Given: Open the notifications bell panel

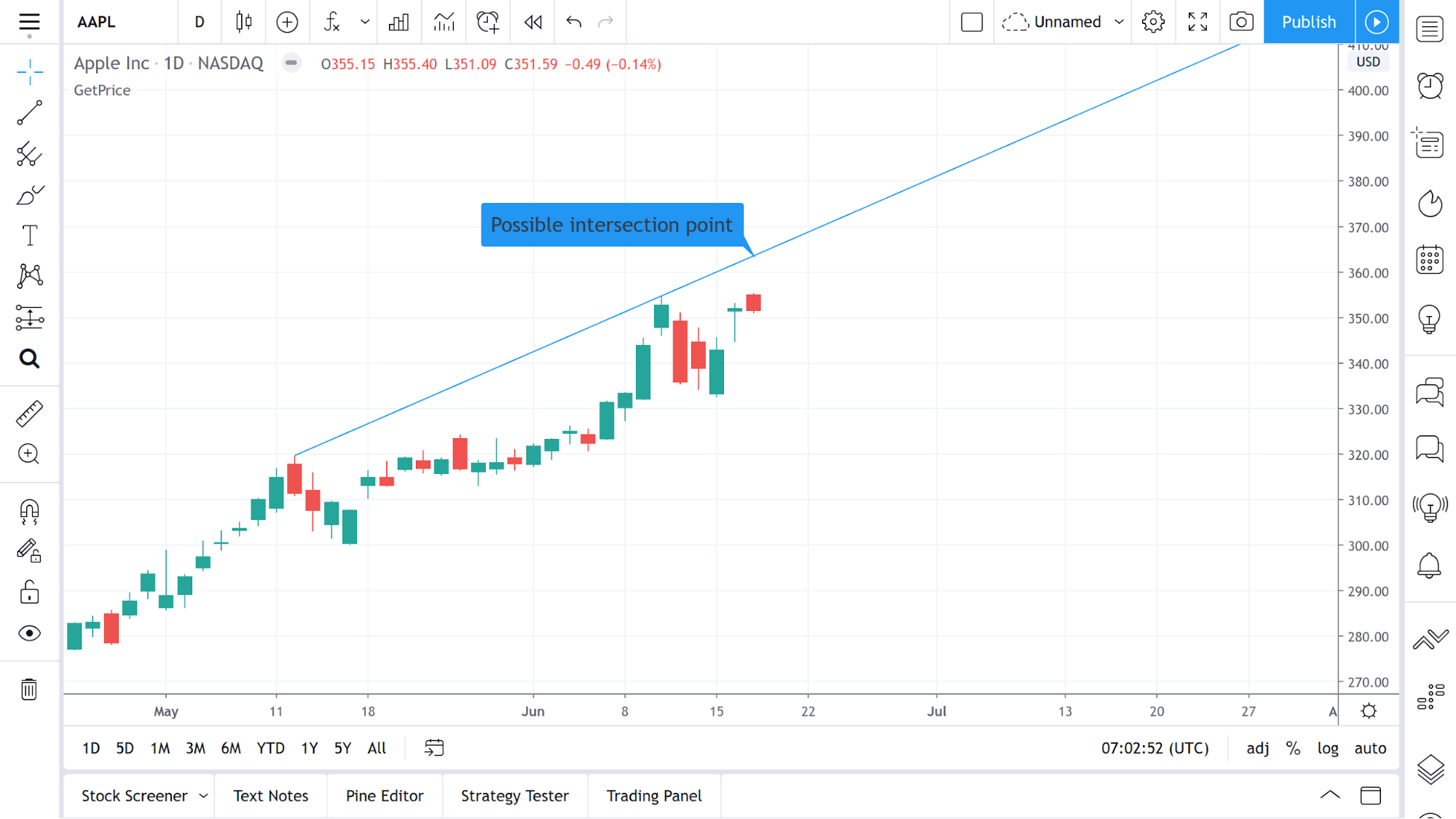Looking at the screenshot, I should (x=1430, y=565).
